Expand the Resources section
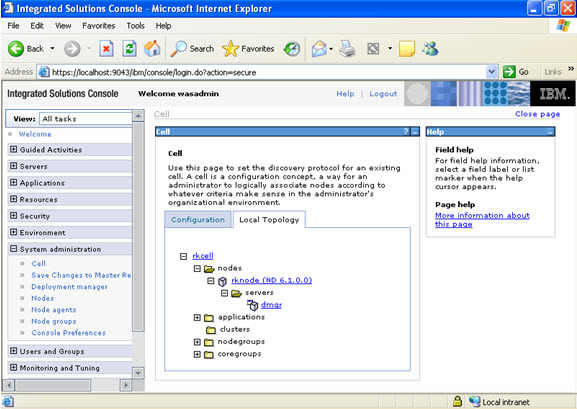 click(x=14, y=199)
